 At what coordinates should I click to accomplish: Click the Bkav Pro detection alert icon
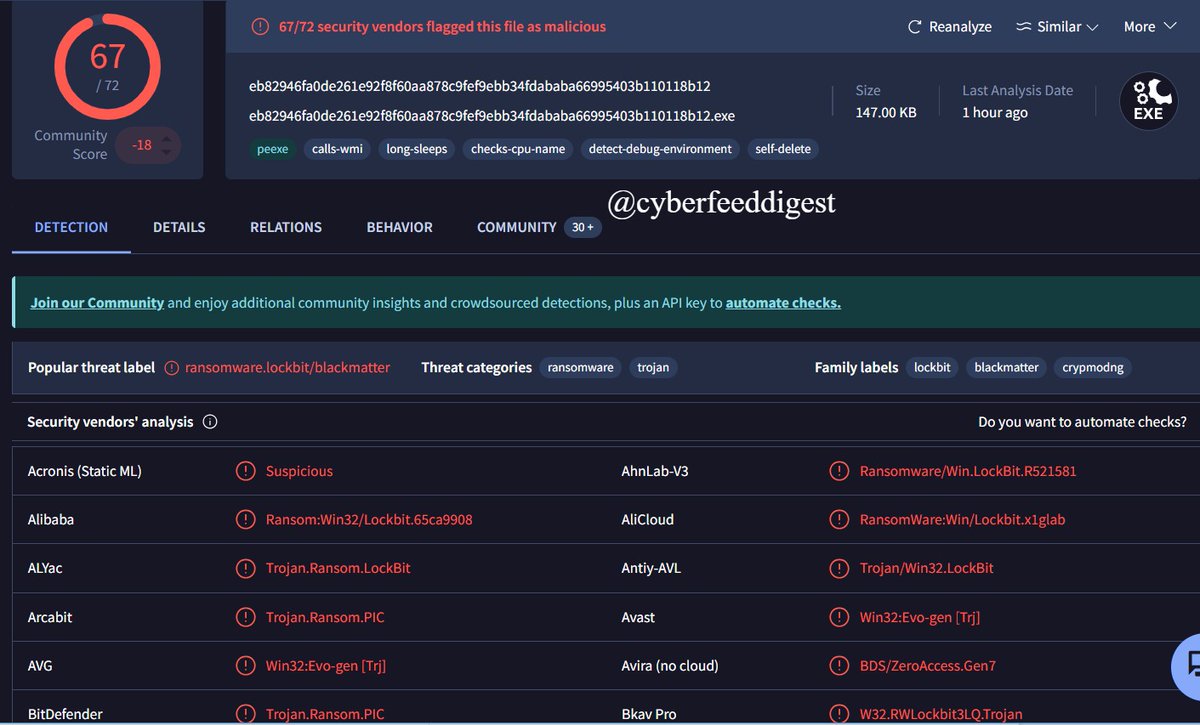839,714
